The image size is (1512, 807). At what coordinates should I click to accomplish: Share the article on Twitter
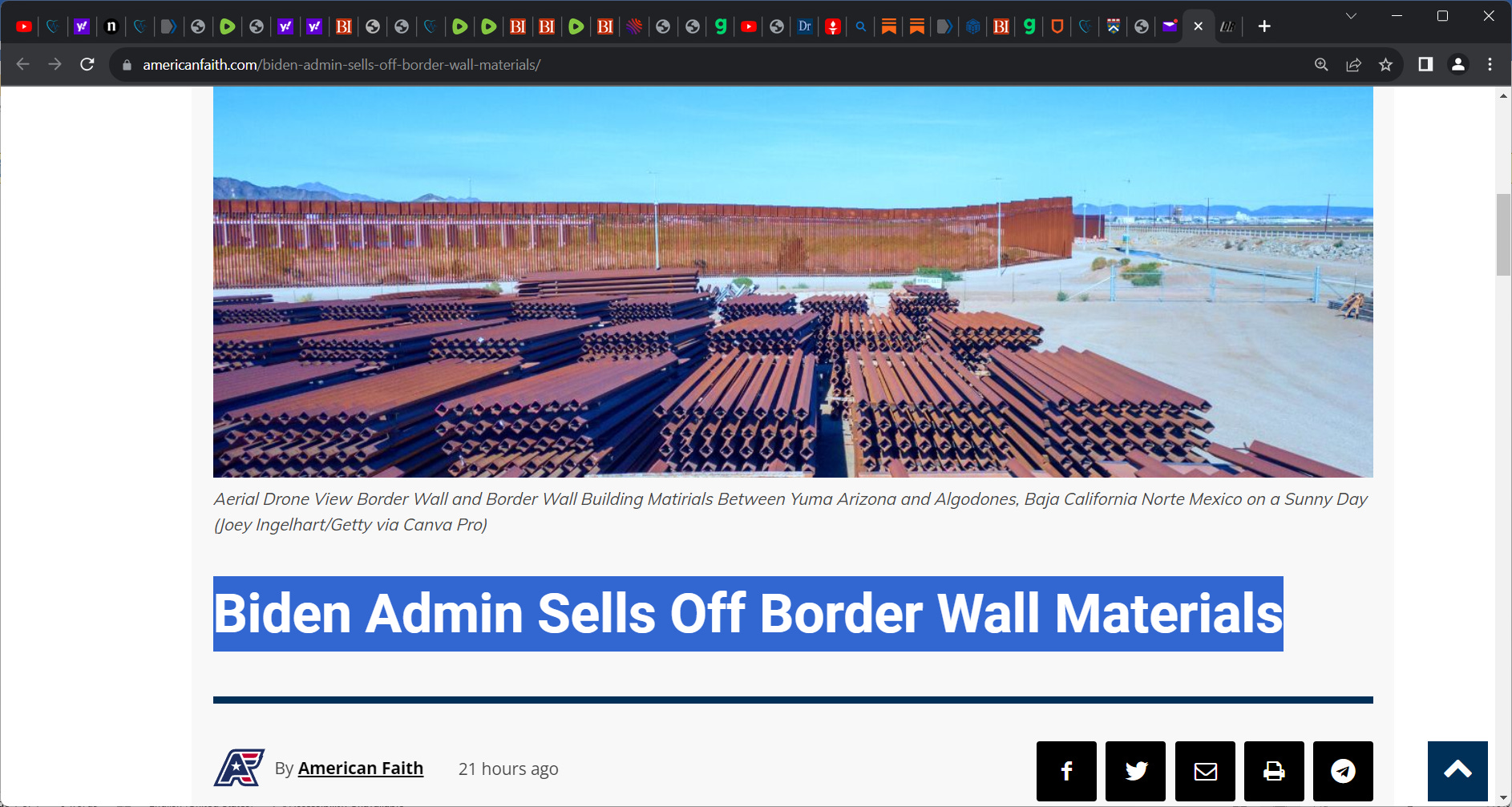pos(1136,771)
